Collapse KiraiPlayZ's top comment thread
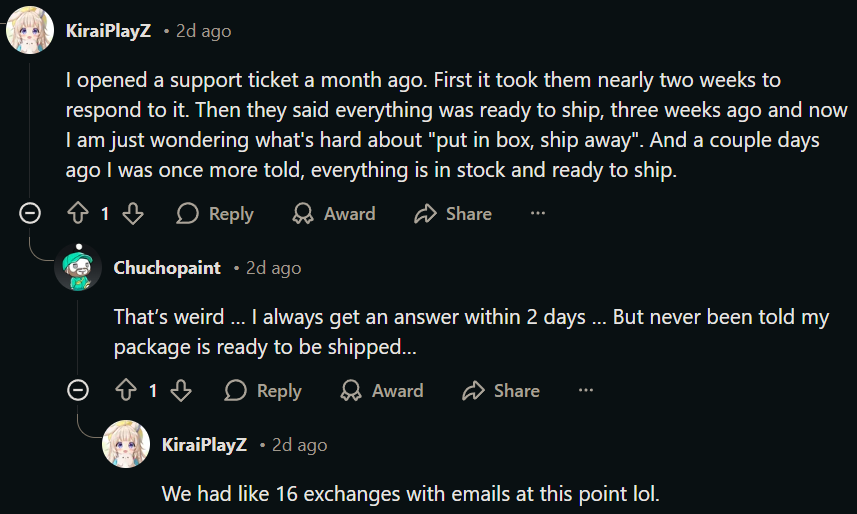Viewport: 857px width, 514px height. point(30,213)
